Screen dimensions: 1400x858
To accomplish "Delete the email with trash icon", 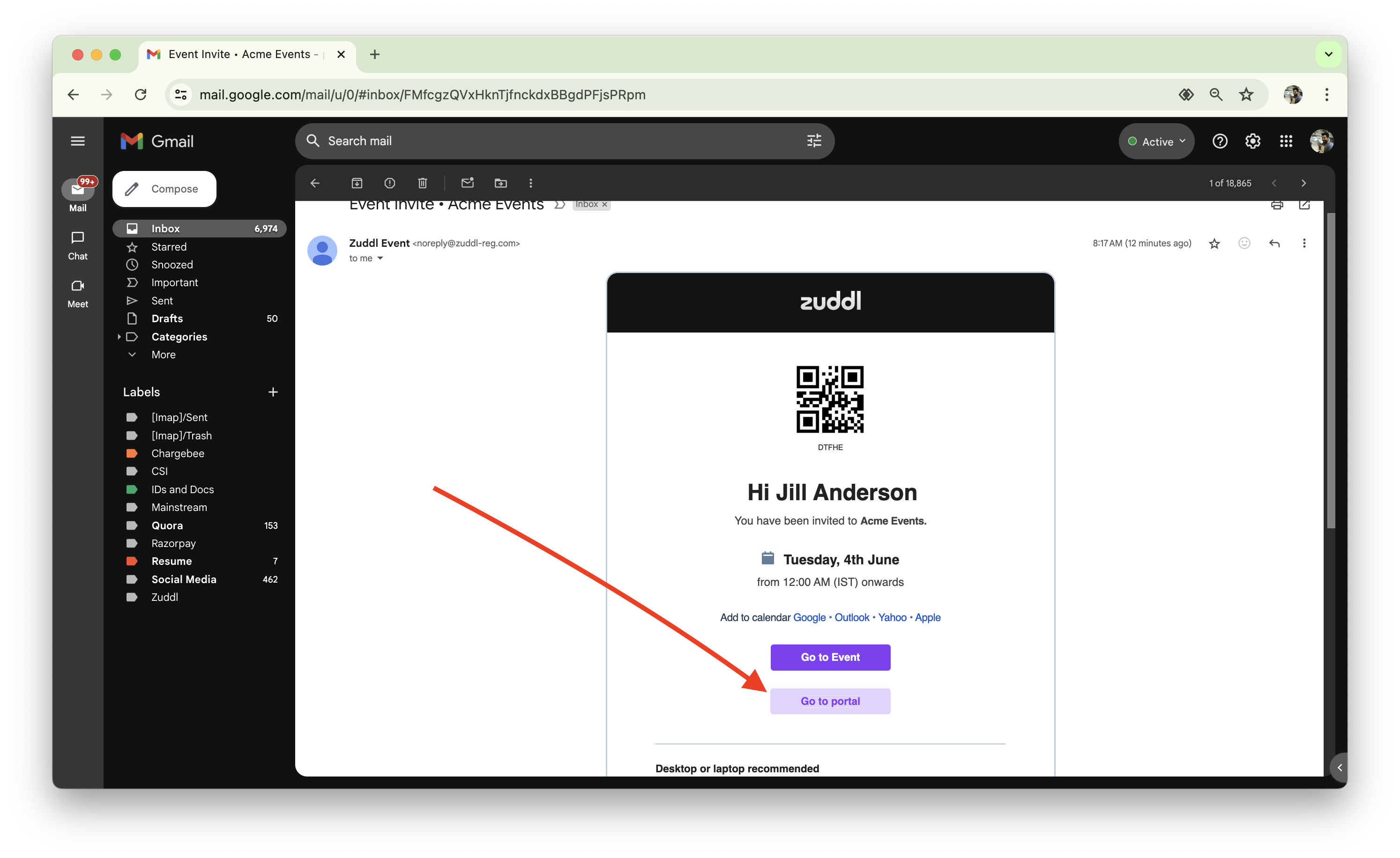I will [422, 183].
